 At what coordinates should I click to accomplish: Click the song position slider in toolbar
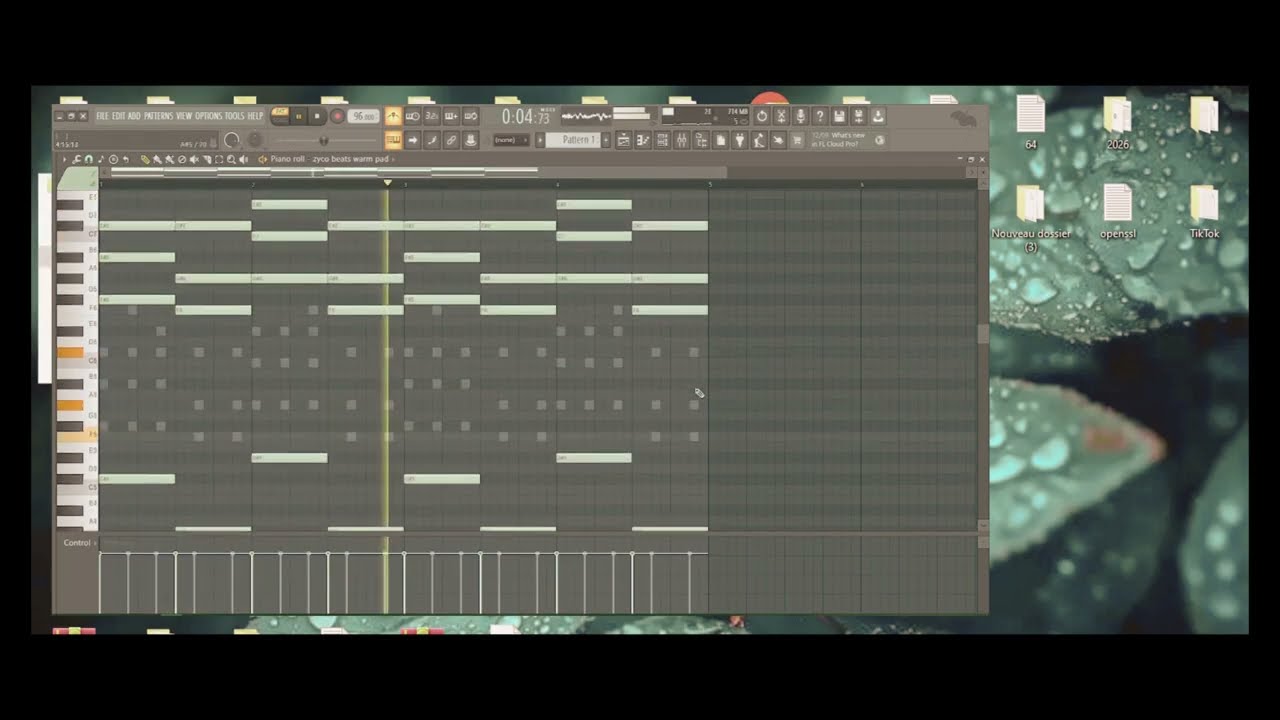click(327, 140)
